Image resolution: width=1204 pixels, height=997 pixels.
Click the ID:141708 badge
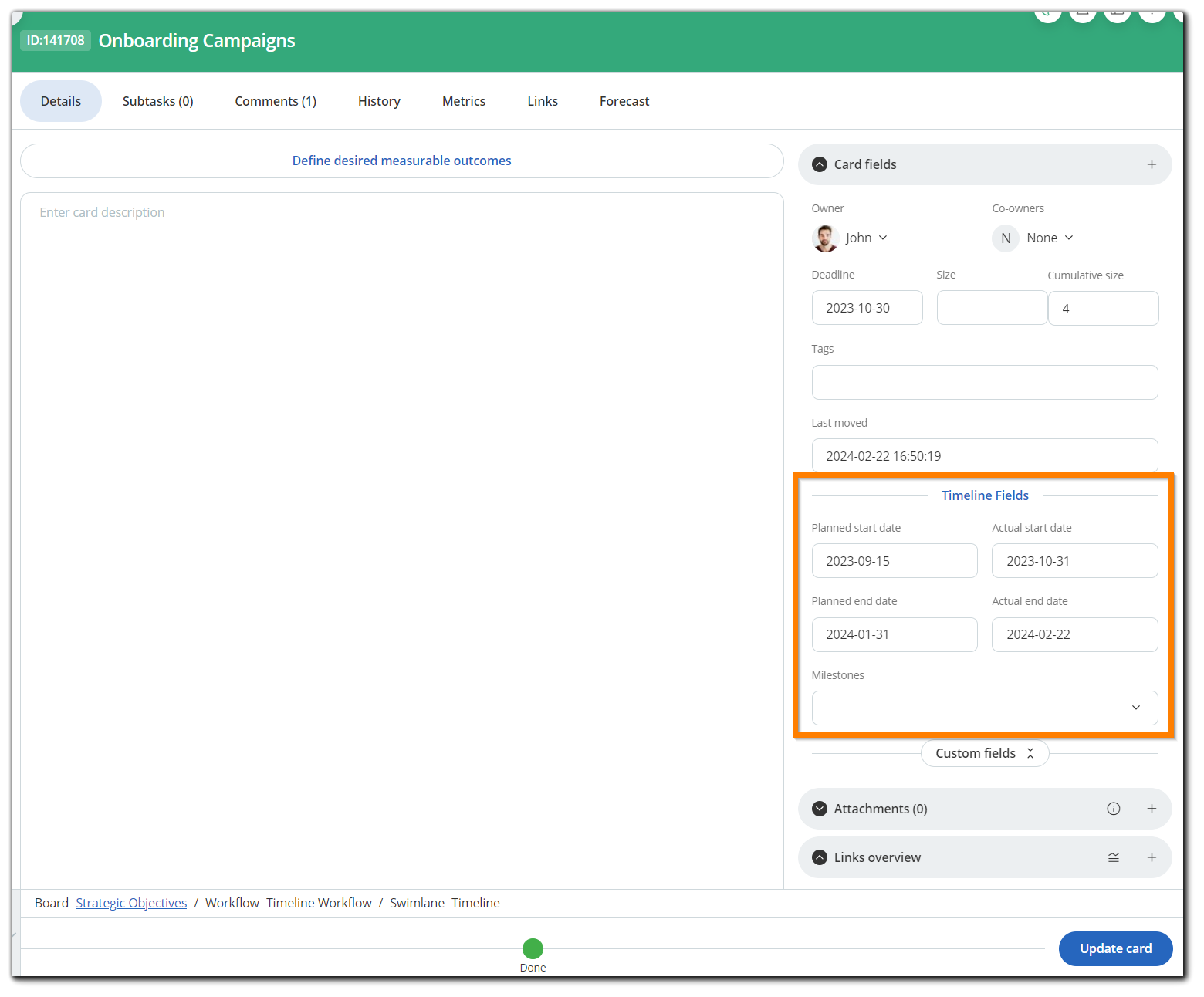coord(55,40)
